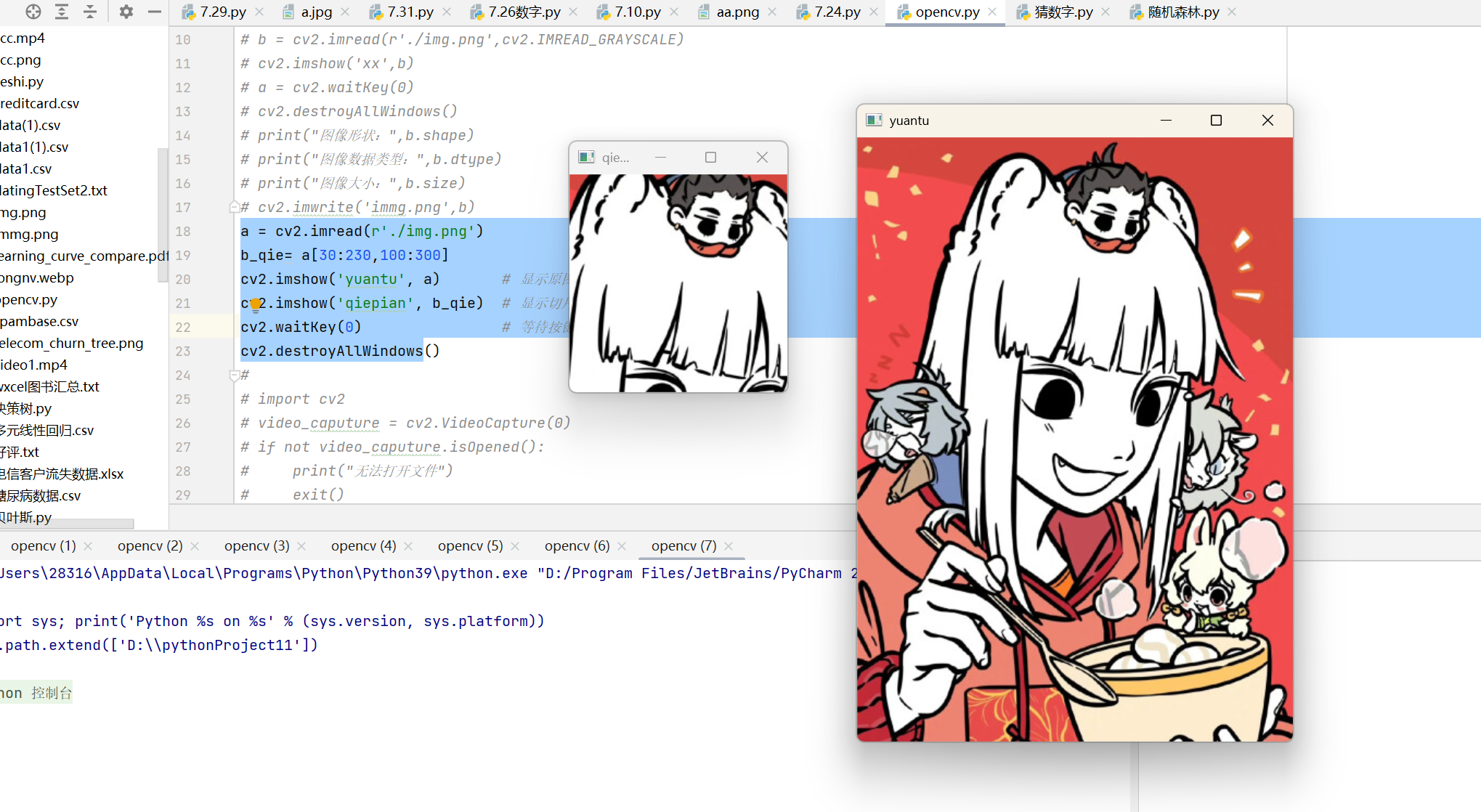Viewport: 1481px width, 812px height.
Task: Open the a.jpg editor tab
Action: (x=317, y=12)
